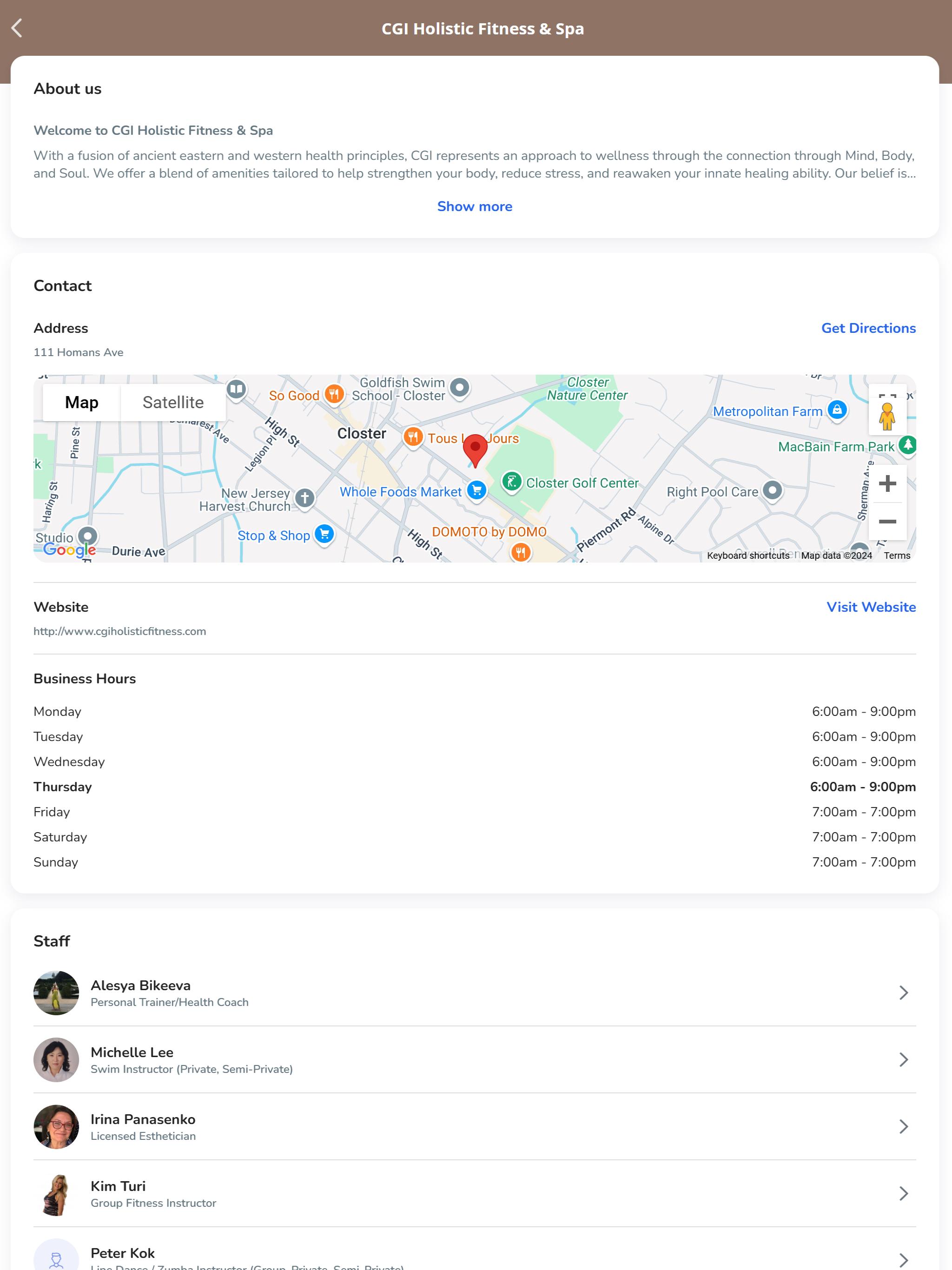
Task: Open map Terms link
Action: pyautogui.click(x=897, y=555)
